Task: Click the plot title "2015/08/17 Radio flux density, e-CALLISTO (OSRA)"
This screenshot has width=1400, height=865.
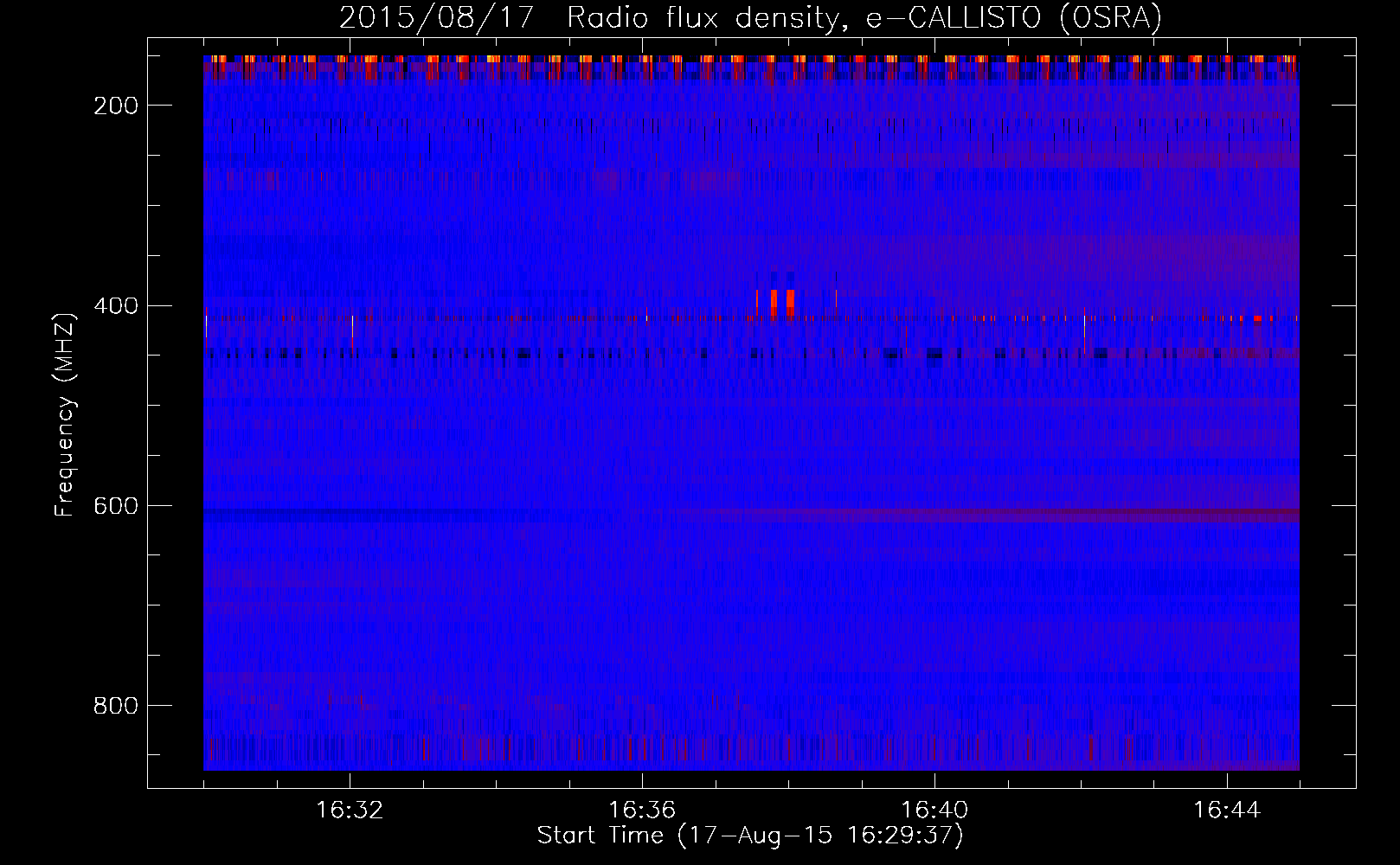Action: coord(750,17)
